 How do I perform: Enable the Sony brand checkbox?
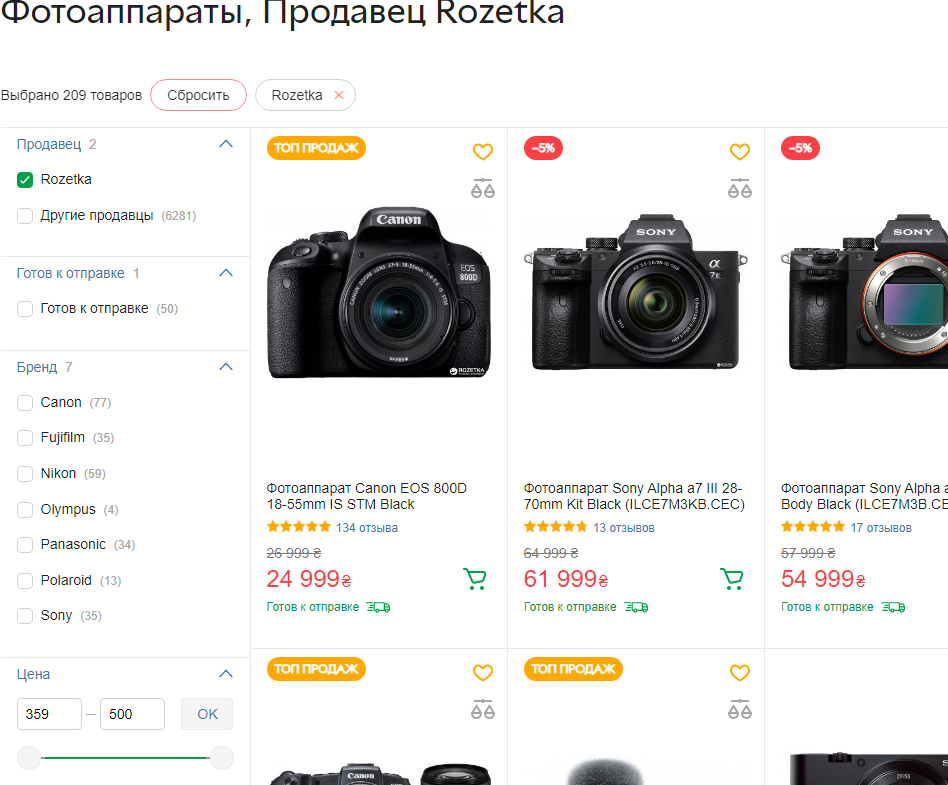[x=26, y=616]
